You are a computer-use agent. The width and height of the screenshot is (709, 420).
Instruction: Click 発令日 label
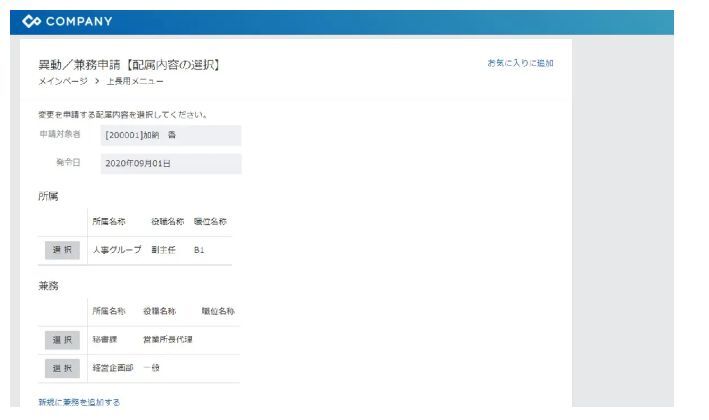point(68,163)
